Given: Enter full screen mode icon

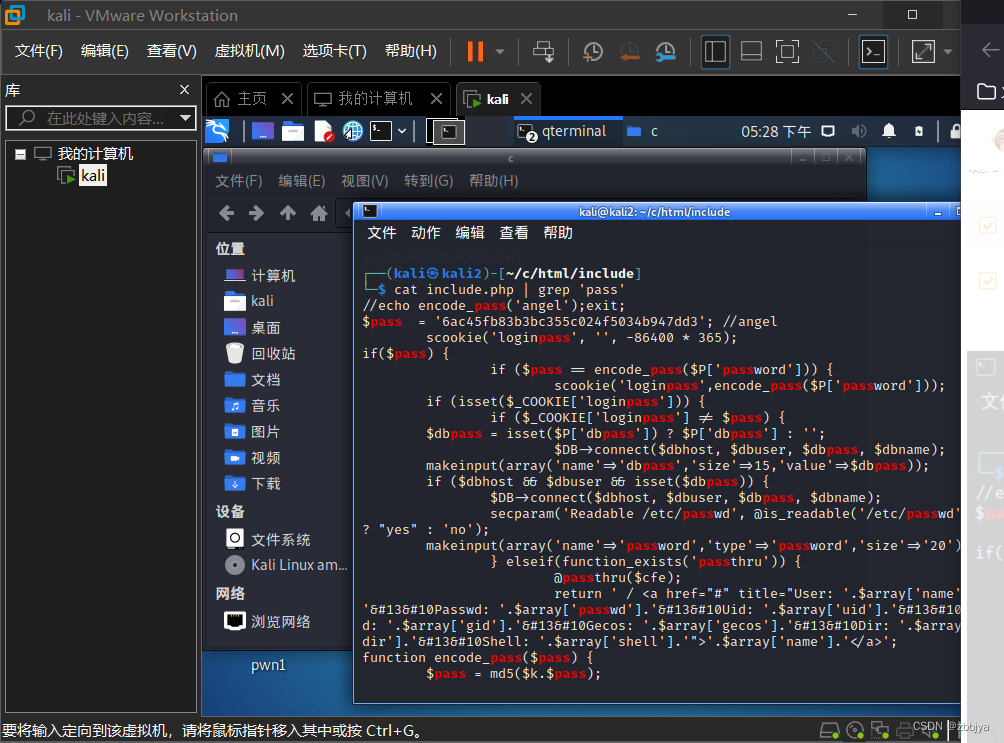Looking at the screenshot, I should (787, 51).
